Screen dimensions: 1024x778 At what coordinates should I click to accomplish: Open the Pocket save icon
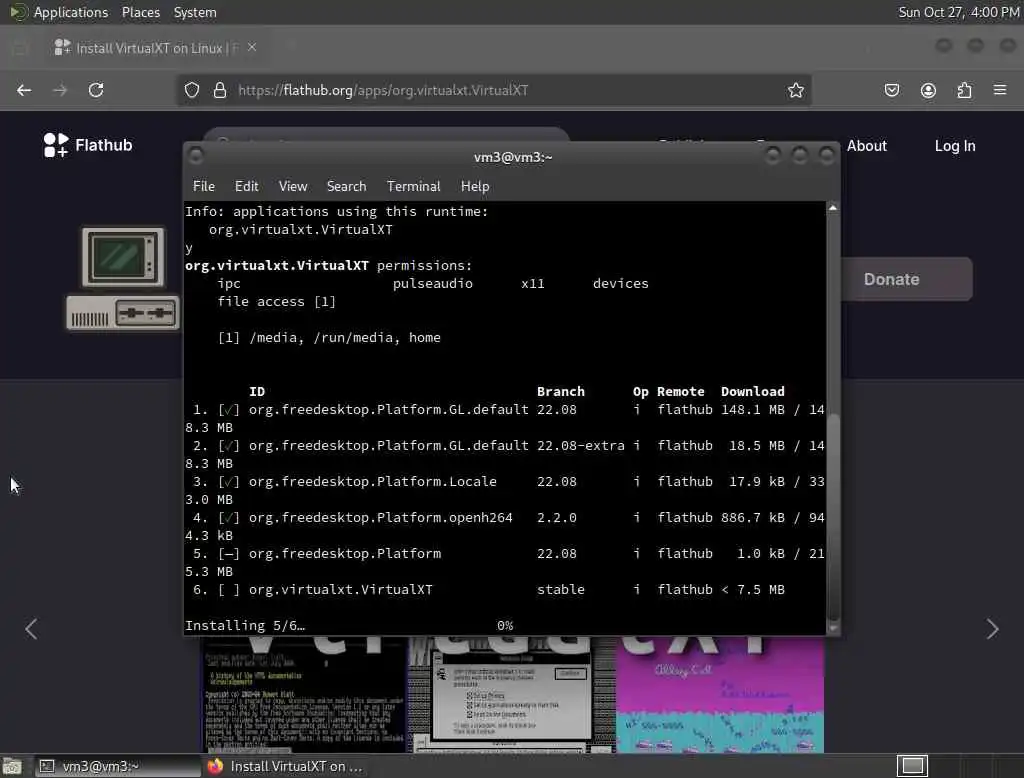coord(891,90)
